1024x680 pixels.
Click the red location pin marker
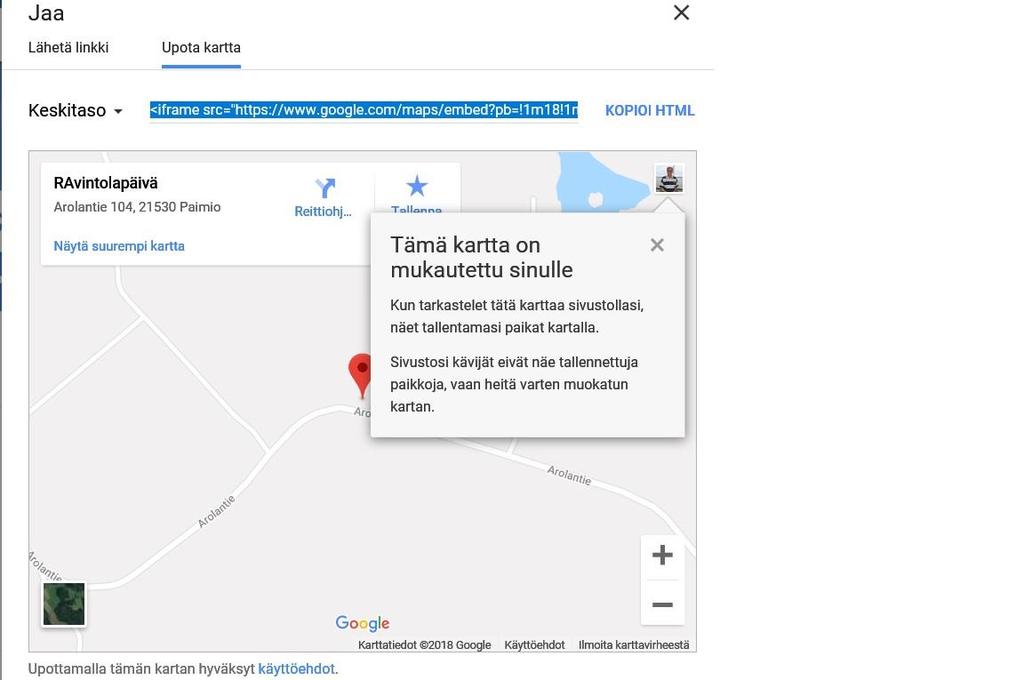click(360, 376)
